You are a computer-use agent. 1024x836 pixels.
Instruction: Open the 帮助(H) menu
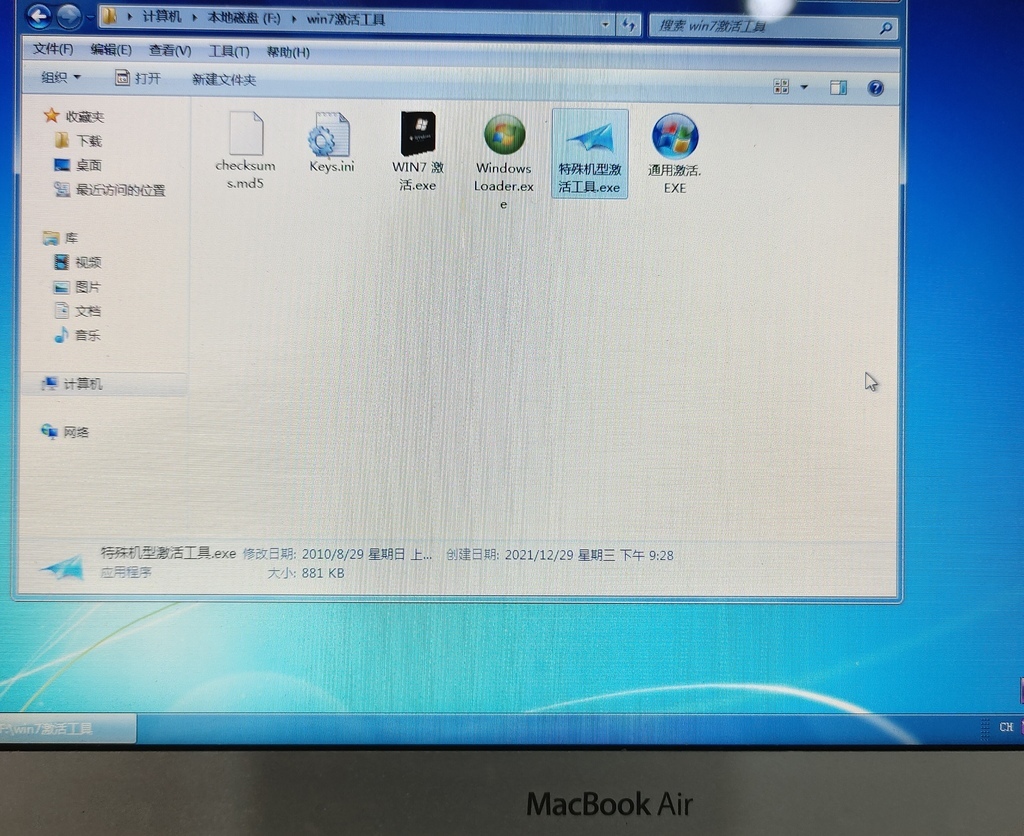(288, 52)
